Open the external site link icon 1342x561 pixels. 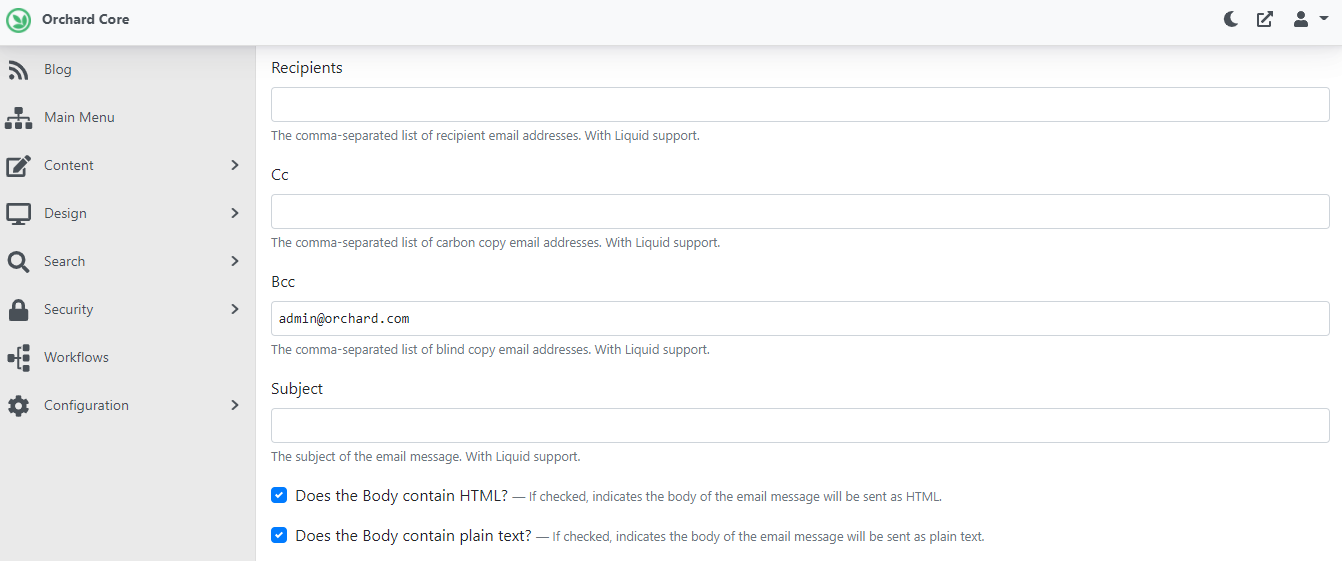(x=1265, y=19)
